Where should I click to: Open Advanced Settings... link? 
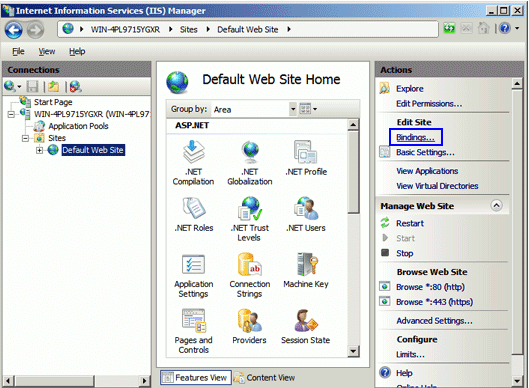click(x=435, y=321)
